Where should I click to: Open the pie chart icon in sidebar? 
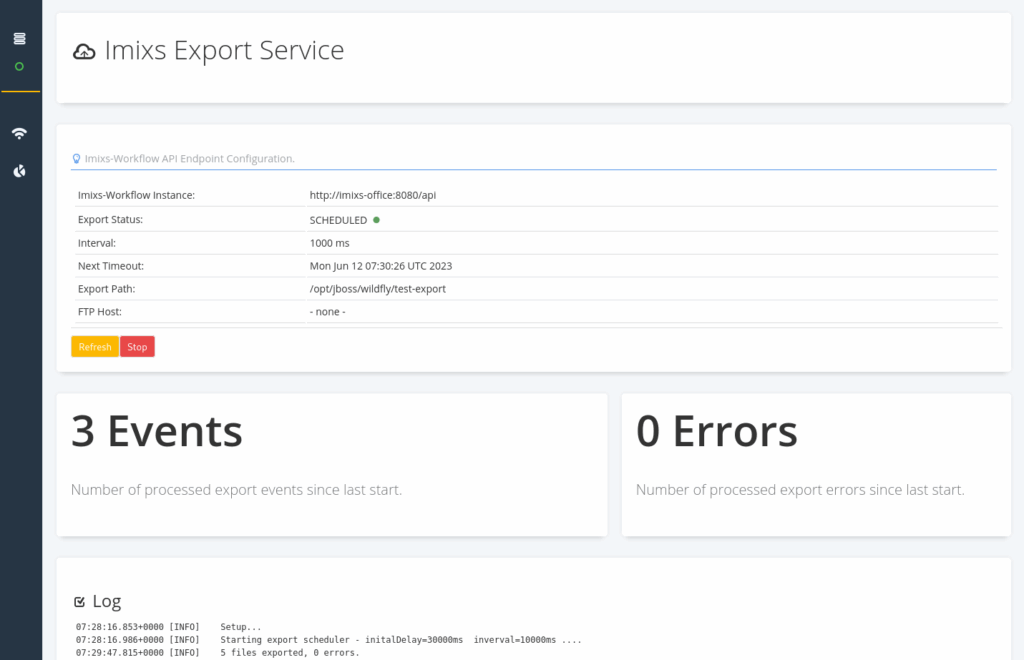click(20, 171)
